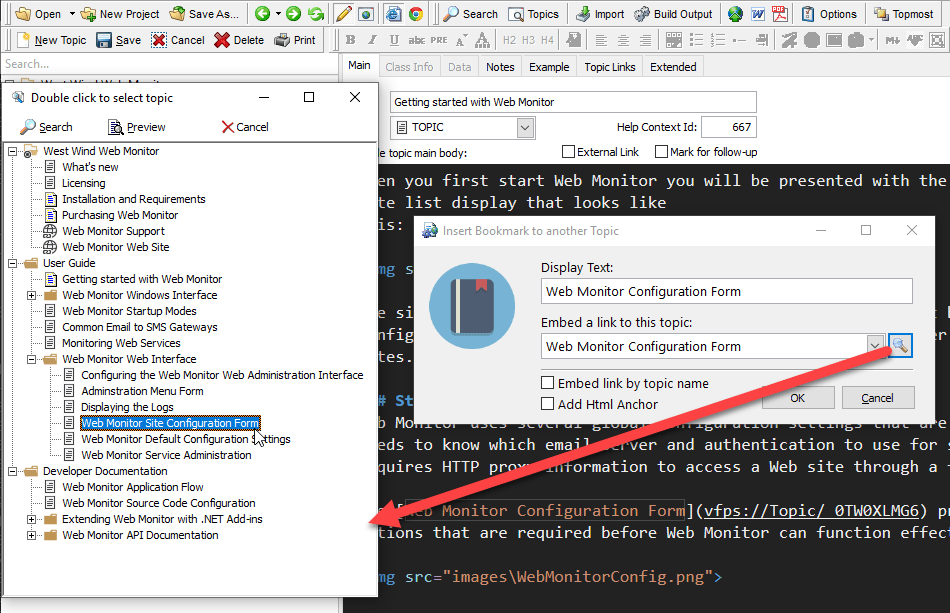
Task: Click the Save disk button
Action: tap(119, 40)
